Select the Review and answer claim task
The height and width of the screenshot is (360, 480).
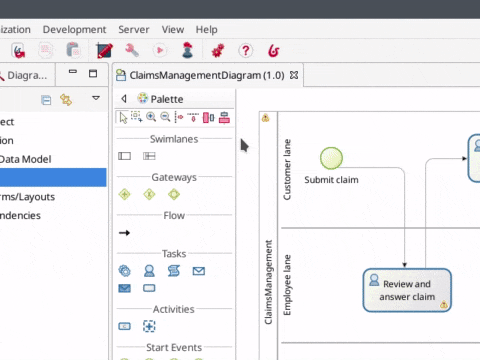(407, 290)
